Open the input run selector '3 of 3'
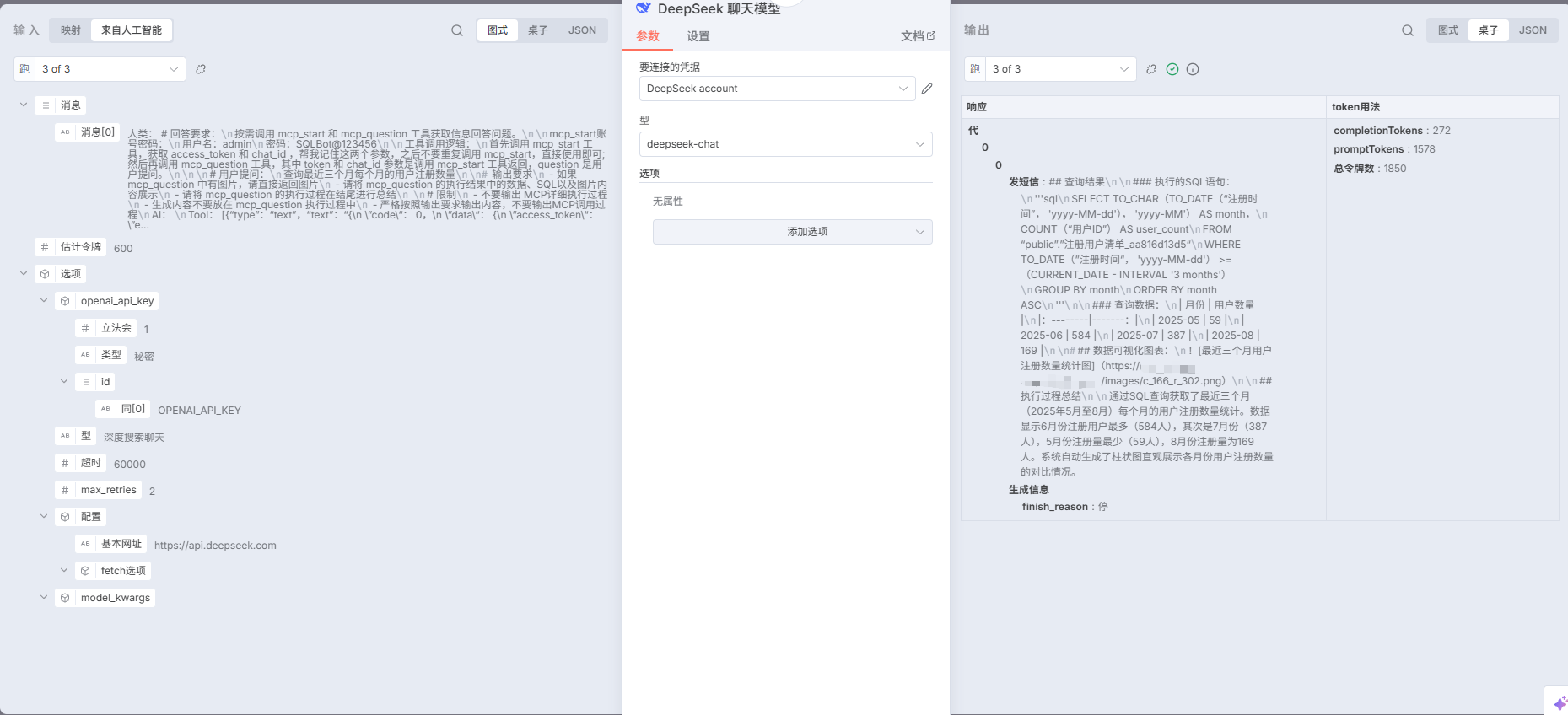The height and width of the screenshot is (715, 1568). click(110, 69)
